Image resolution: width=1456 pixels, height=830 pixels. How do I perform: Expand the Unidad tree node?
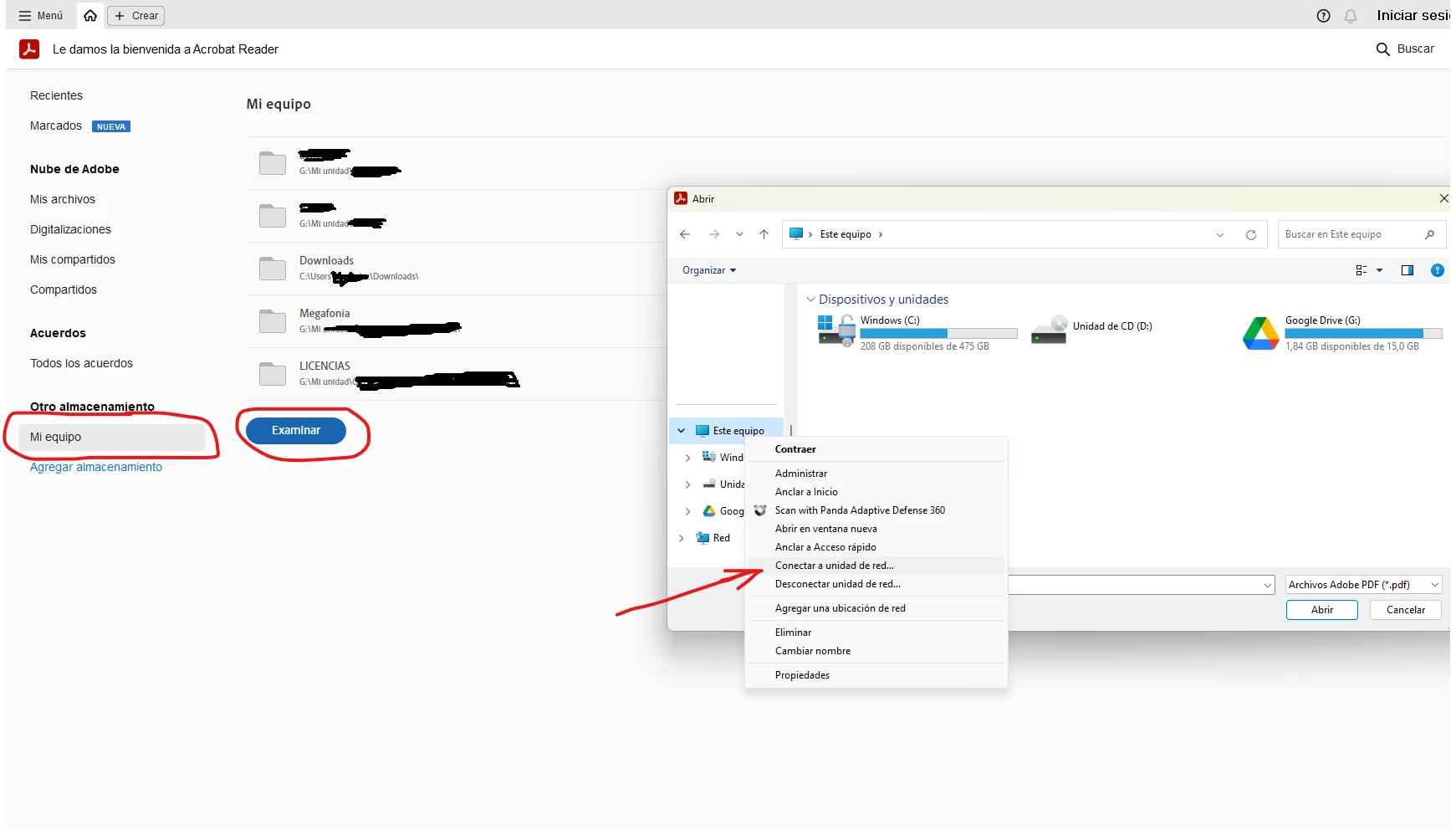pos(687,484)
